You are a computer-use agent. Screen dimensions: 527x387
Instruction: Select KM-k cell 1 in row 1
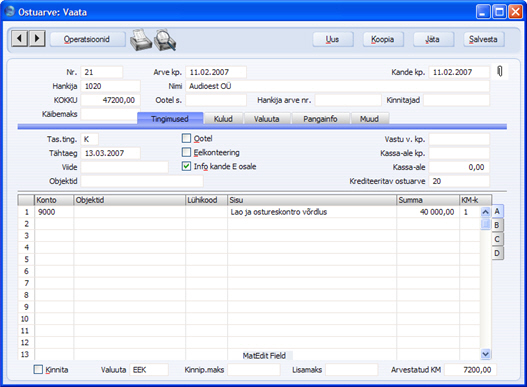pyautogui.click(x=470, y=212)
